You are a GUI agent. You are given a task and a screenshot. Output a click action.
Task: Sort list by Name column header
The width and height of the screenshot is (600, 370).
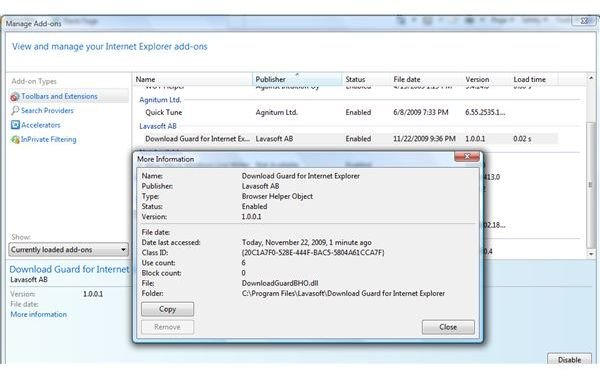tap(193, 79)
